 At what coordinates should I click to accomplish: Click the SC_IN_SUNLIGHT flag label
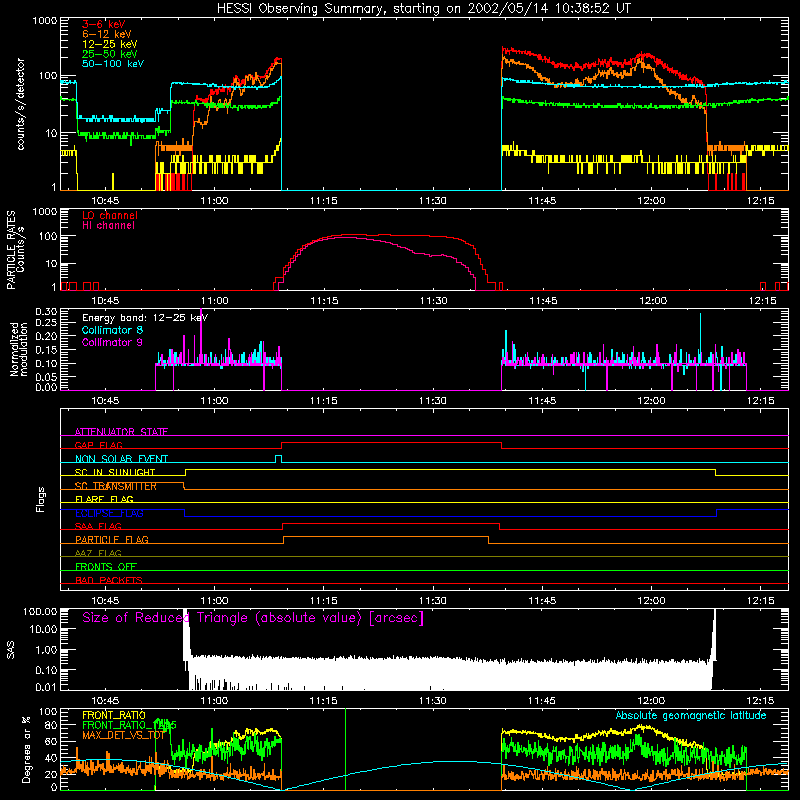[115, 472]
